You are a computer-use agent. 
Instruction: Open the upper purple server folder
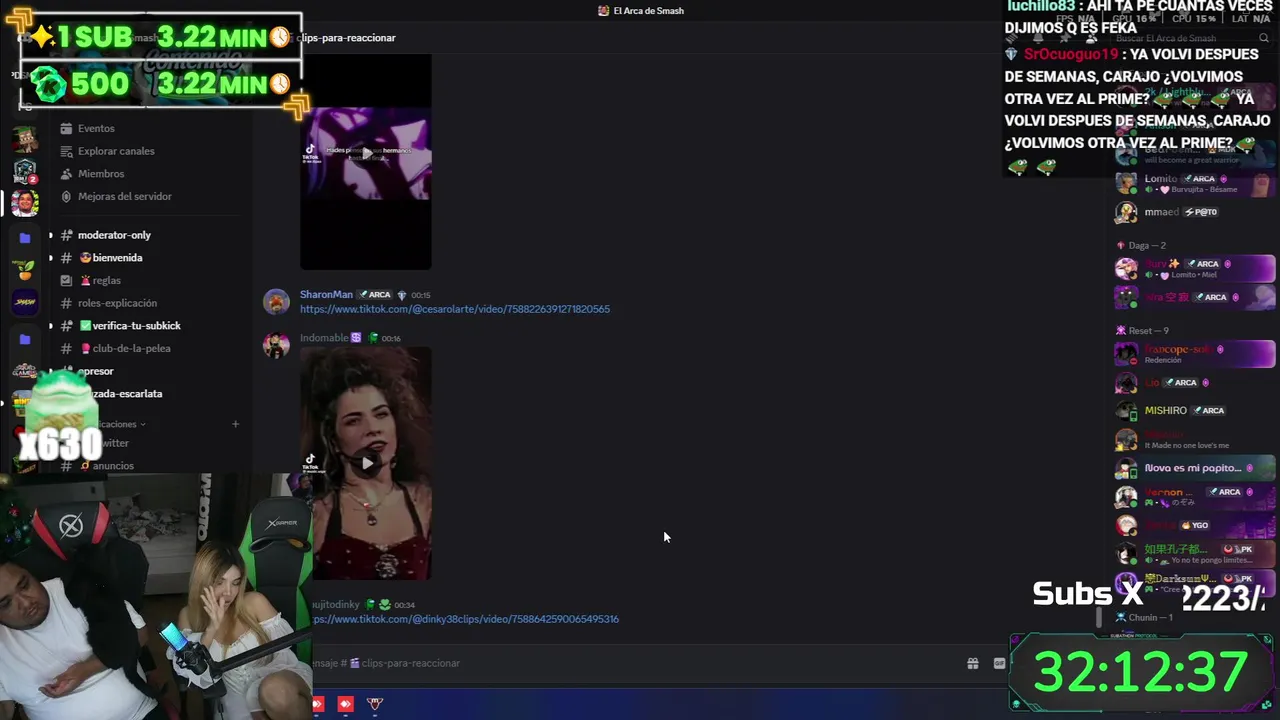[x=25, y=238]
